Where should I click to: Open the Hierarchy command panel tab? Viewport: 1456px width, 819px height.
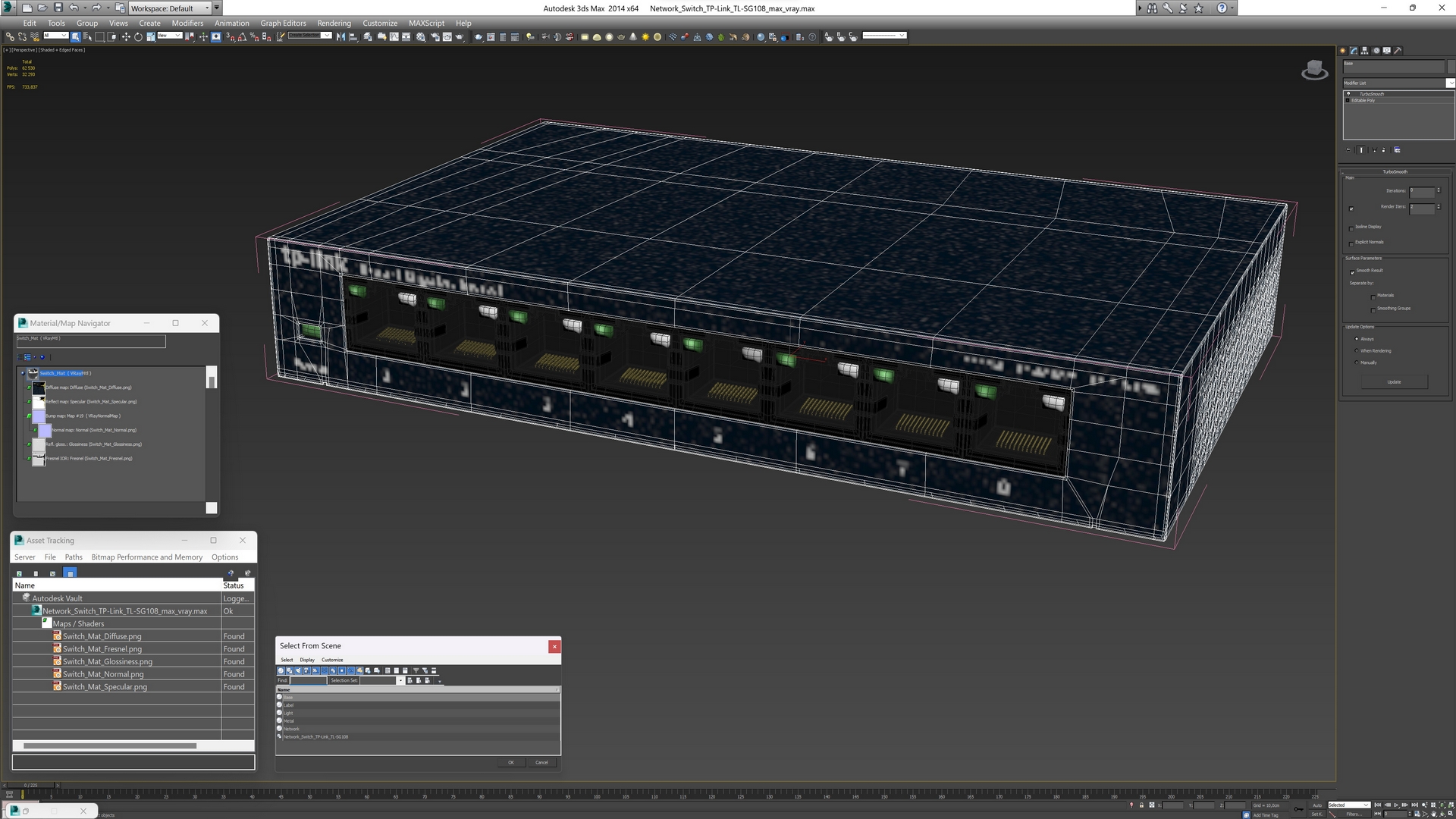coord(1365,51)
